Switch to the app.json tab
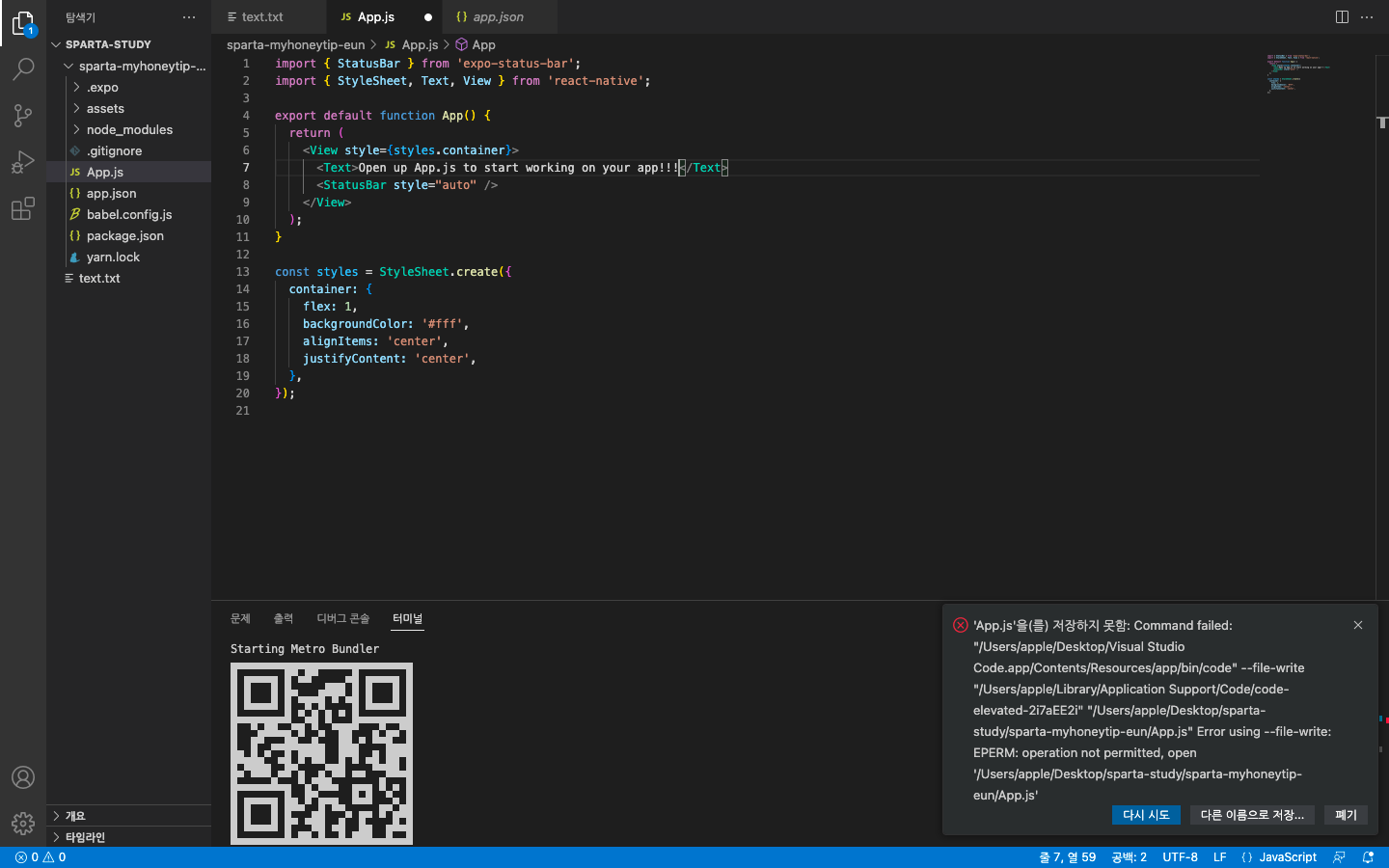Screen dimensions: 1389x868 pos(498,17)
